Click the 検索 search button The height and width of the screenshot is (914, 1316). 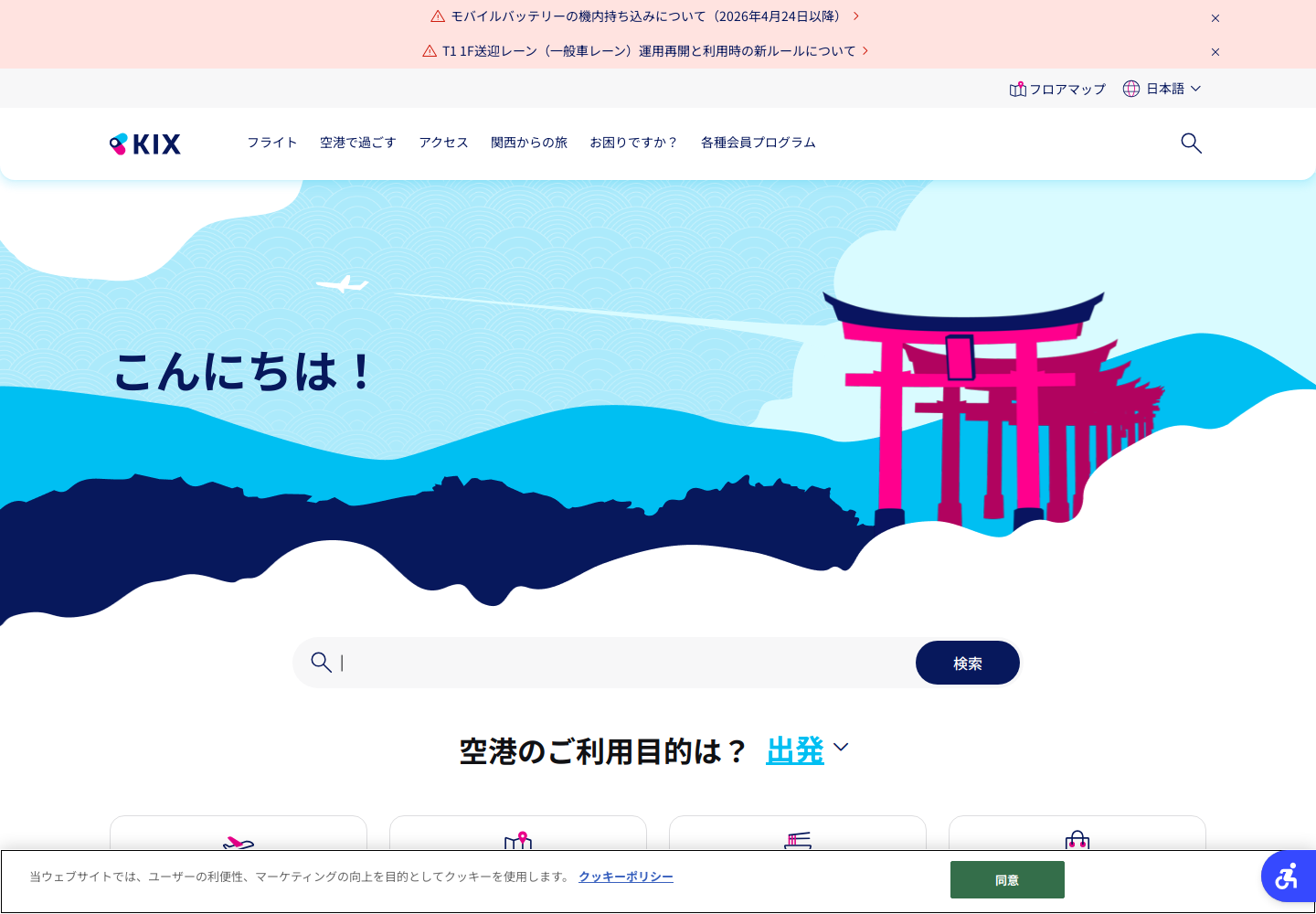(968, 663)
